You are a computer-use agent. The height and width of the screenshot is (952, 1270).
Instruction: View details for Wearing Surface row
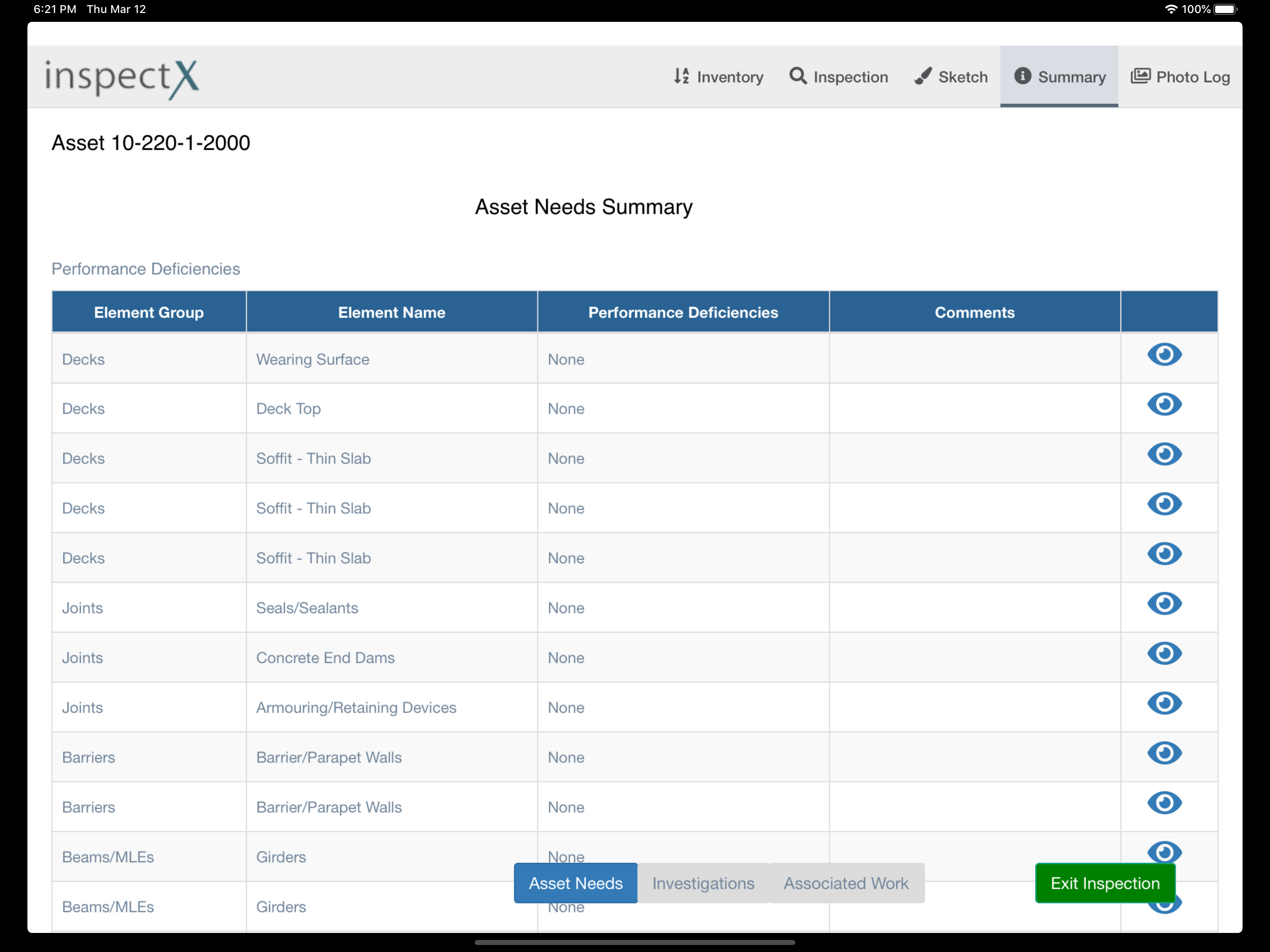[1164, 354]
